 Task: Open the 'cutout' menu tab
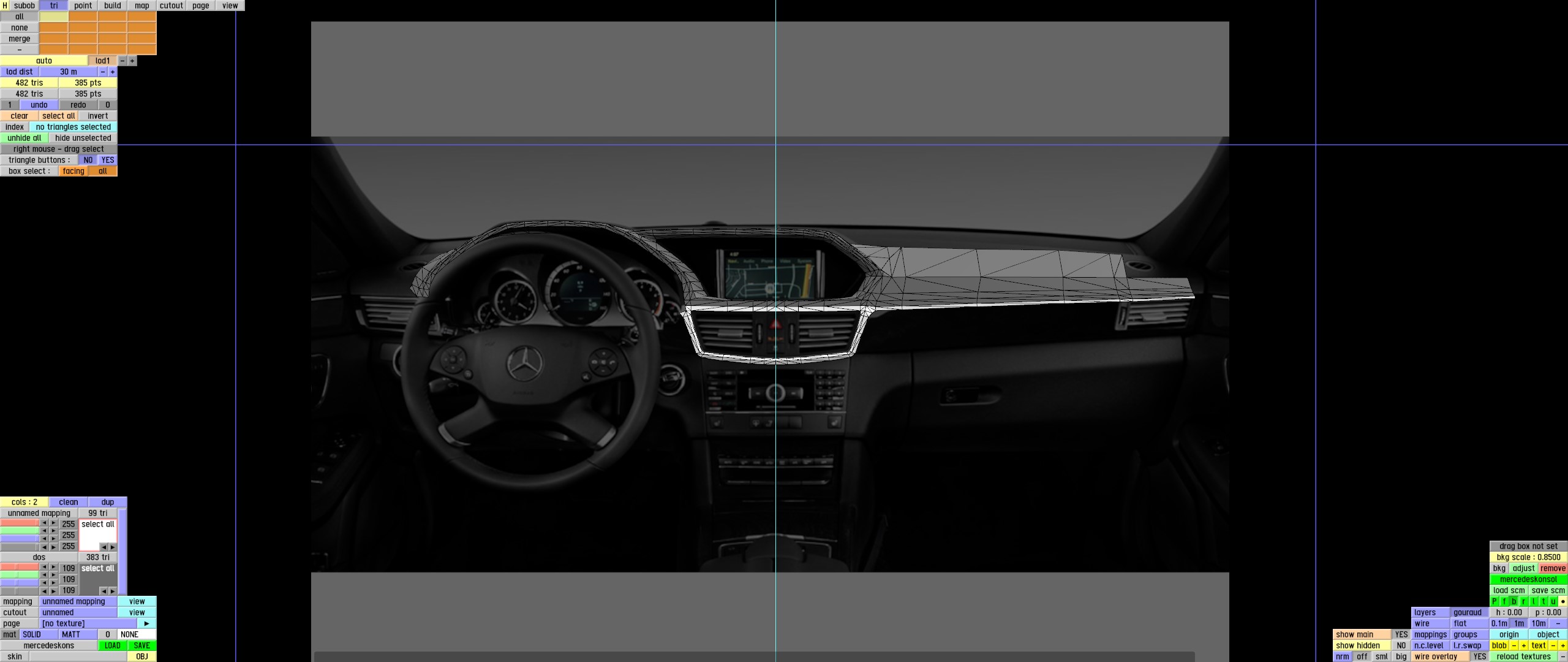click(171, 6)
